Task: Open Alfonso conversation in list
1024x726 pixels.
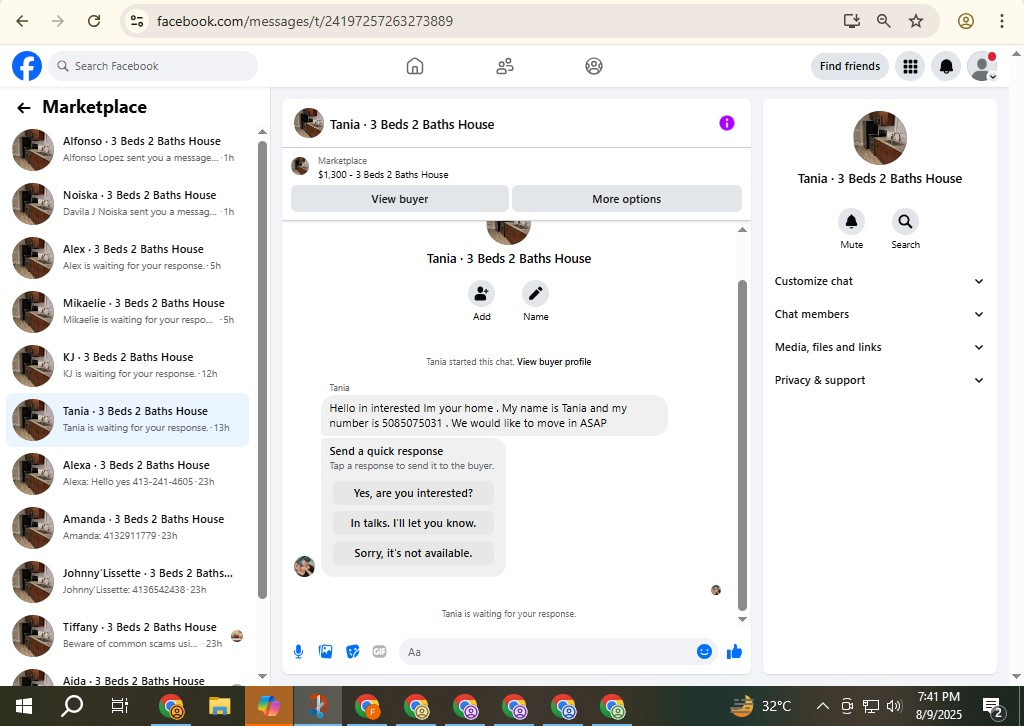Action: tap(127, 150)
